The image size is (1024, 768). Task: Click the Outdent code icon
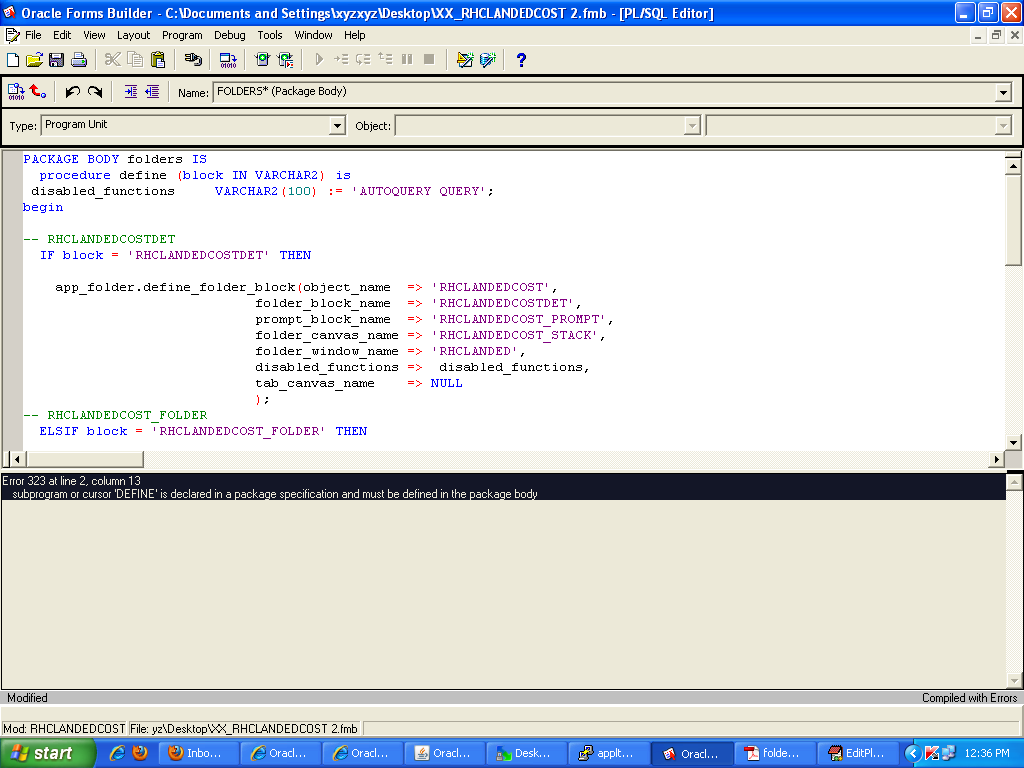152,92
